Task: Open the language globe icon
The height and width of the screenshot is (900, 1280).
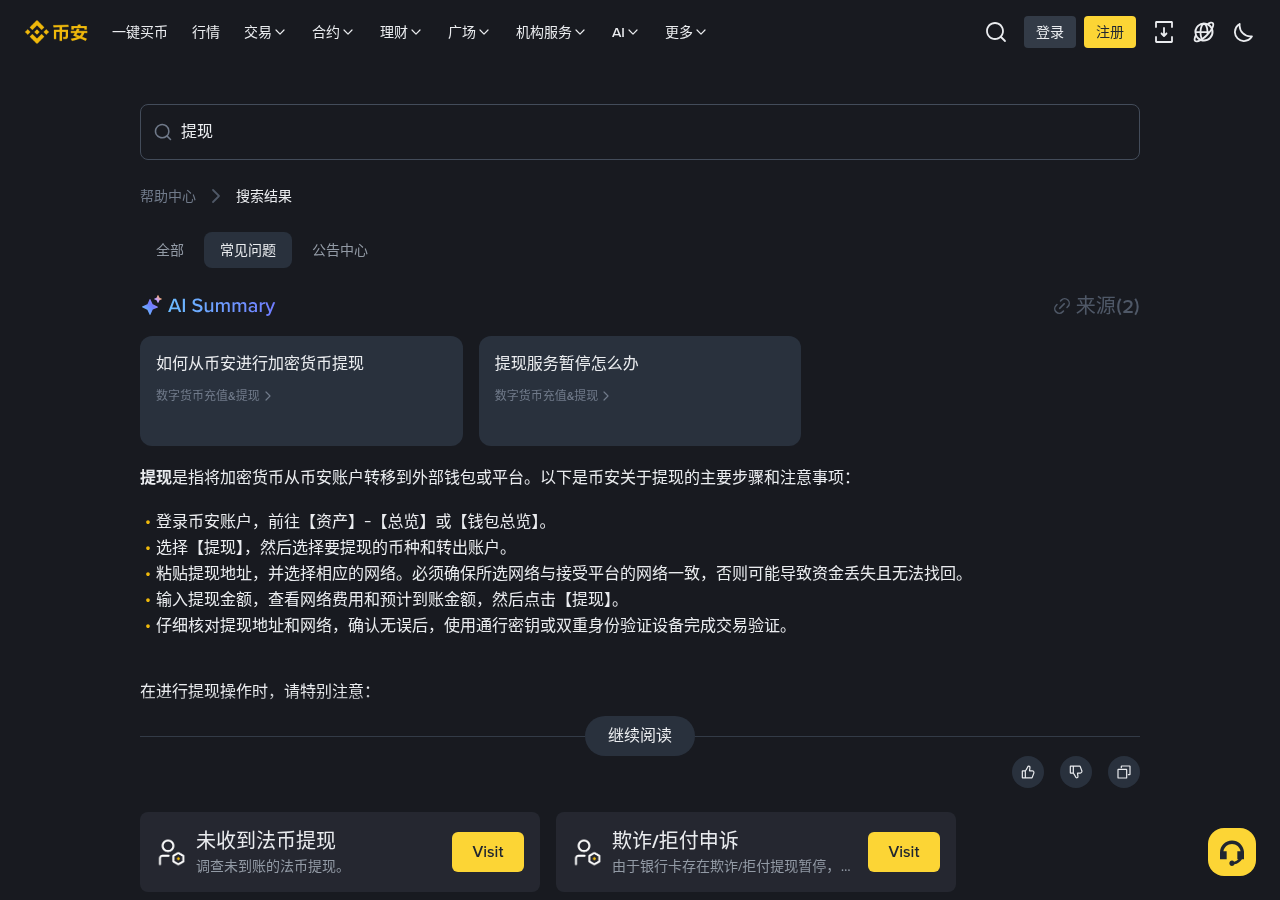Action: [x=1204, y=32]
